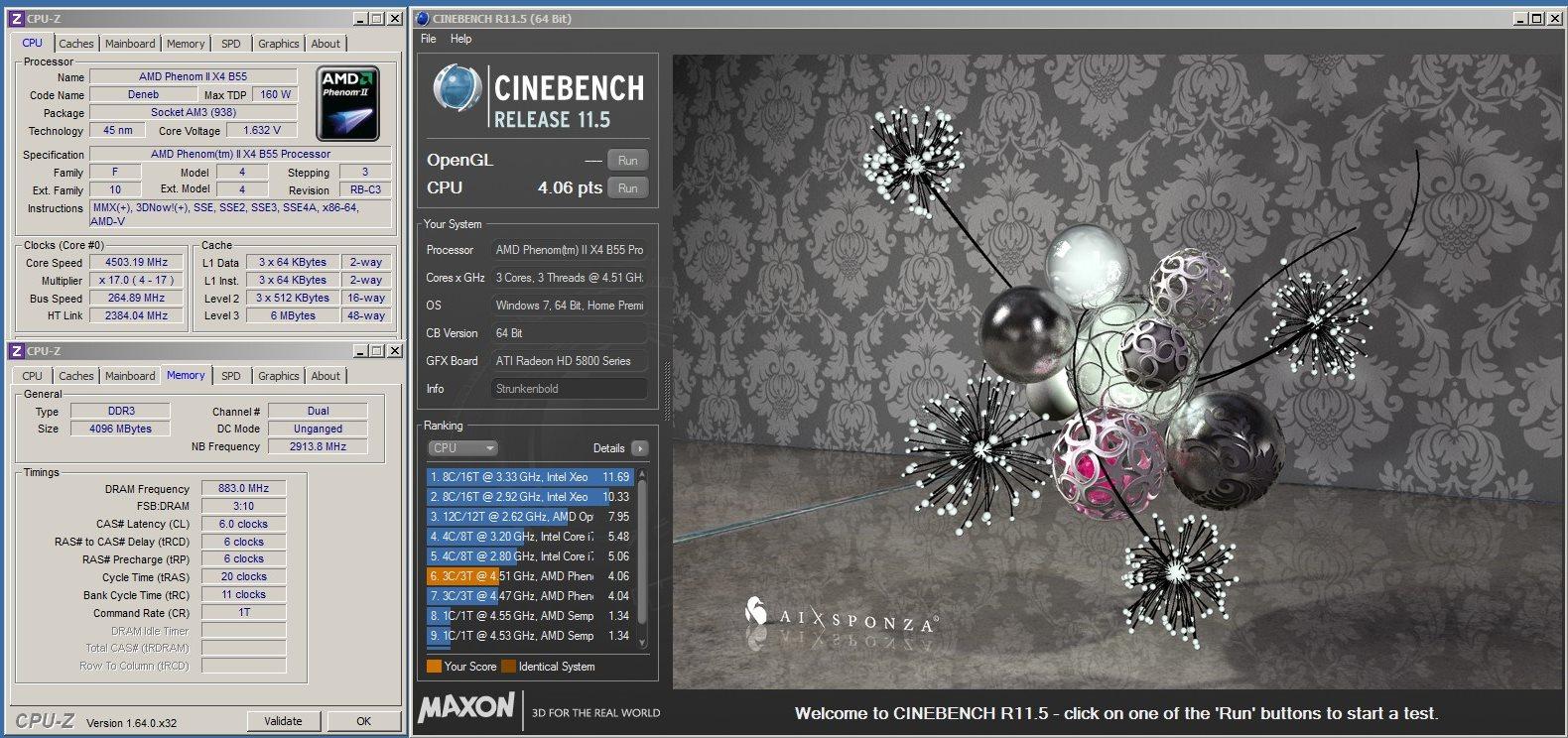The image size is (1568, 738).
Task: Run the CPU benchmark
Action: pyautogui.click(x=628, y=188)
